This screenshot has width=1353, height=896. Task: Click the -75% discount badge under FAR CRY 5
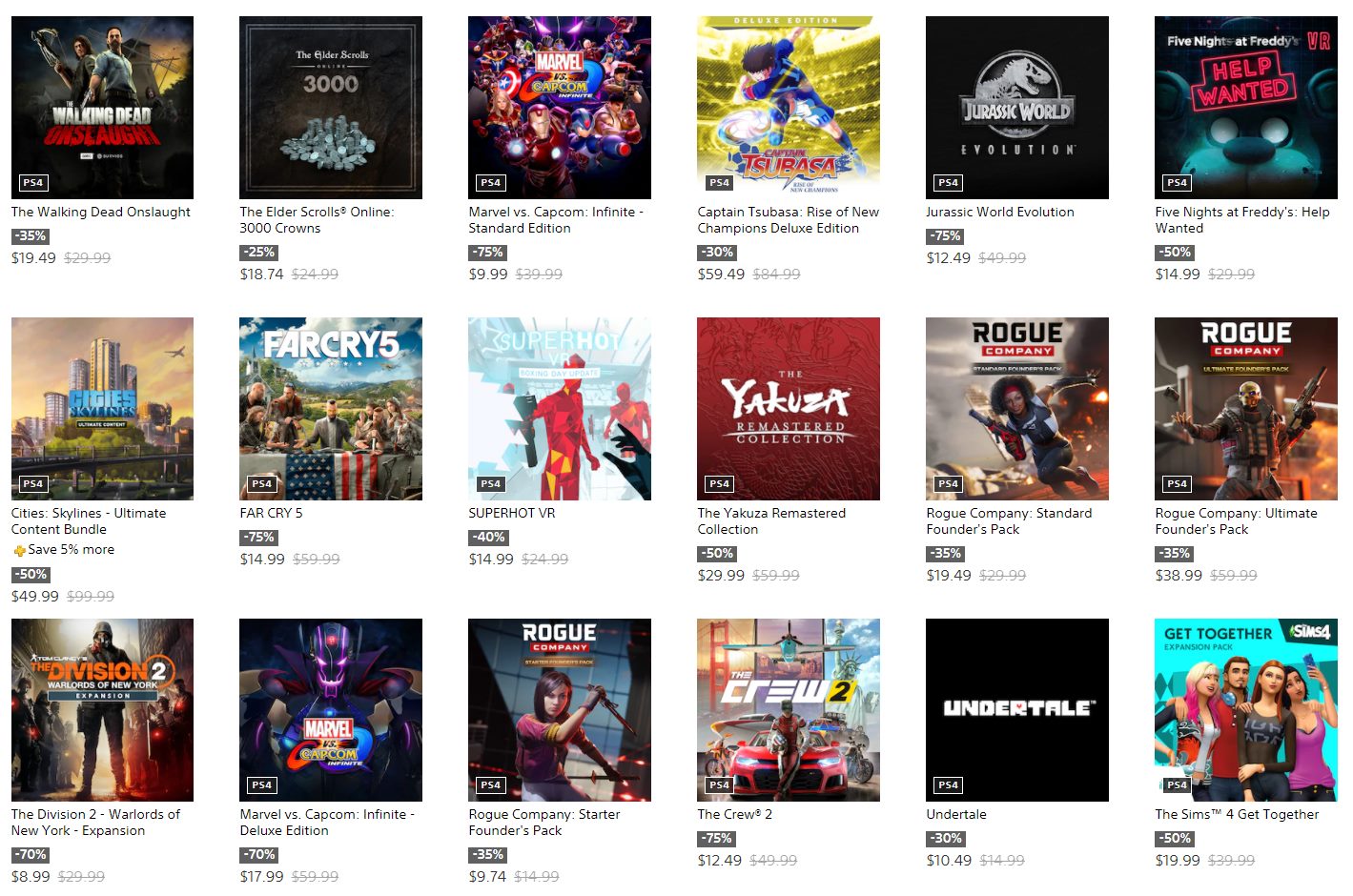coord(258,538)
